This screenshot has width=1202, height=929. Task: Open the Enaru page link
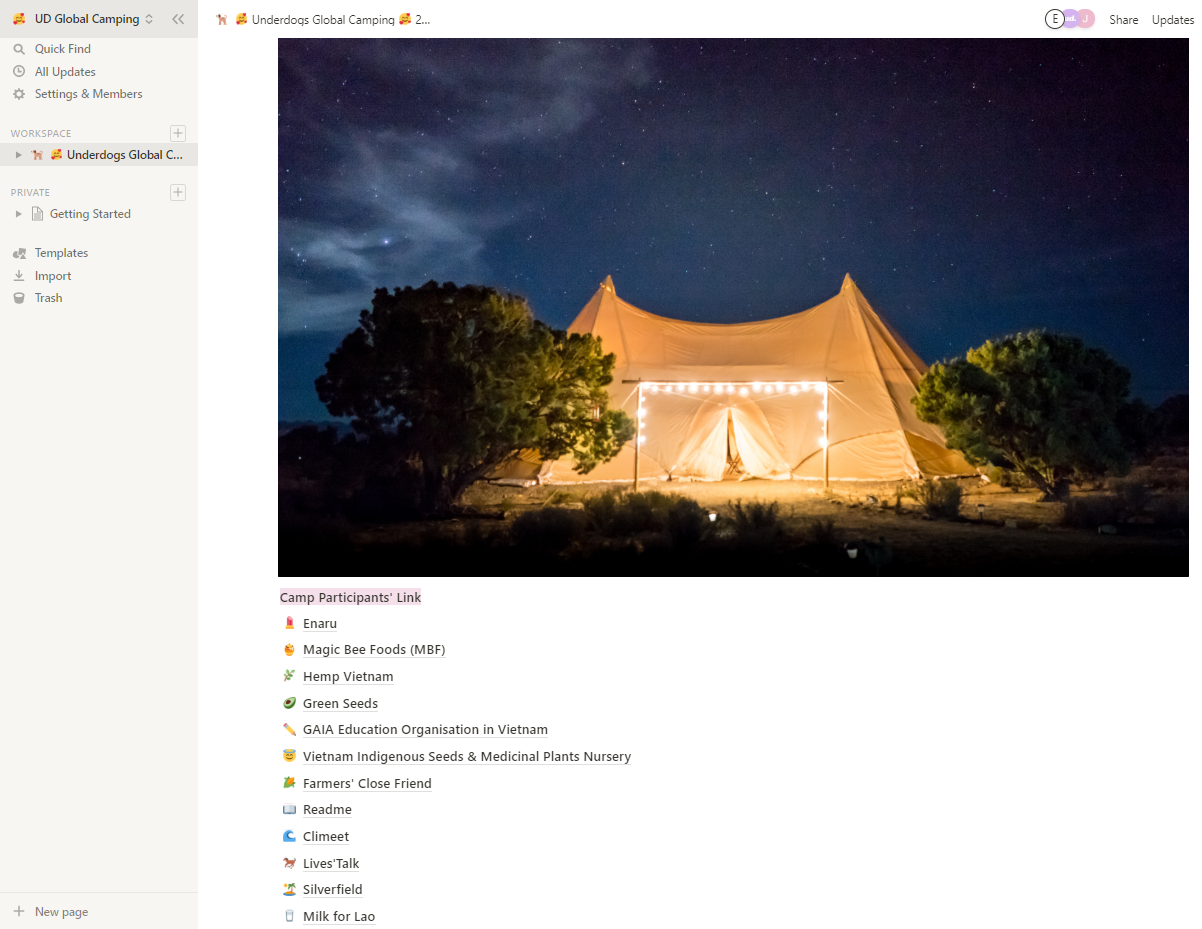[x=320, y=623]
